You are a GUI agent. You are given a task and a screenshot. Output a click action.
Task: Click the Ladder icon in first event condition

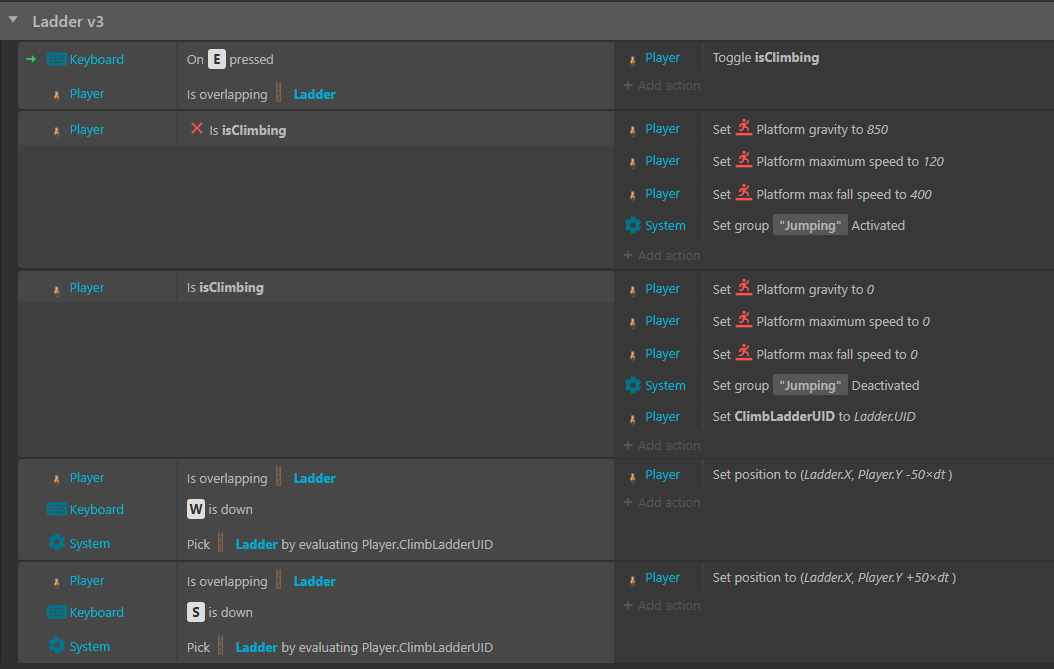279,94
